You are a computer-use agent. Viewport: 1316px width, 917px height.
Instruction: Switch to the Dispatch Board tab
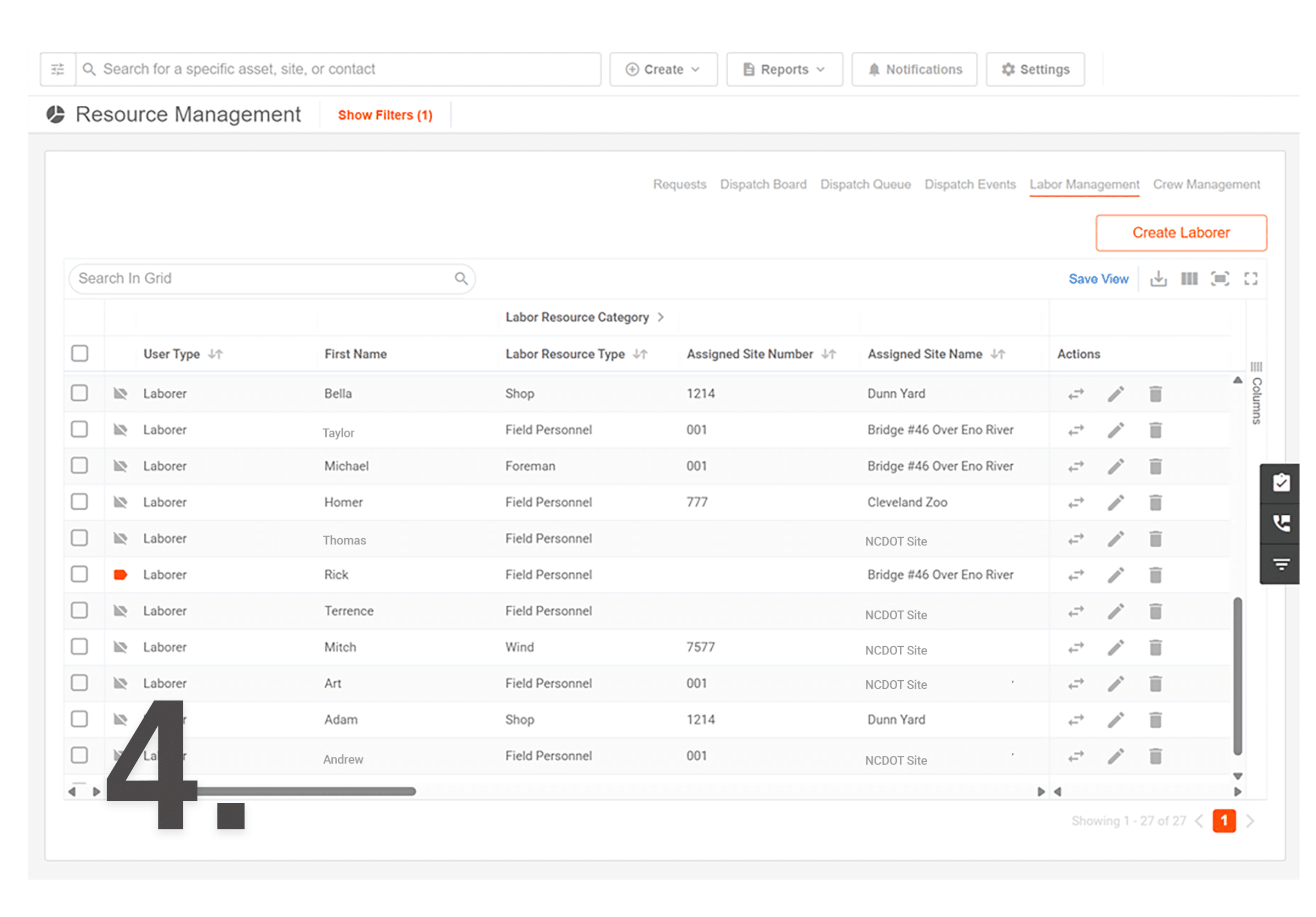763,184
